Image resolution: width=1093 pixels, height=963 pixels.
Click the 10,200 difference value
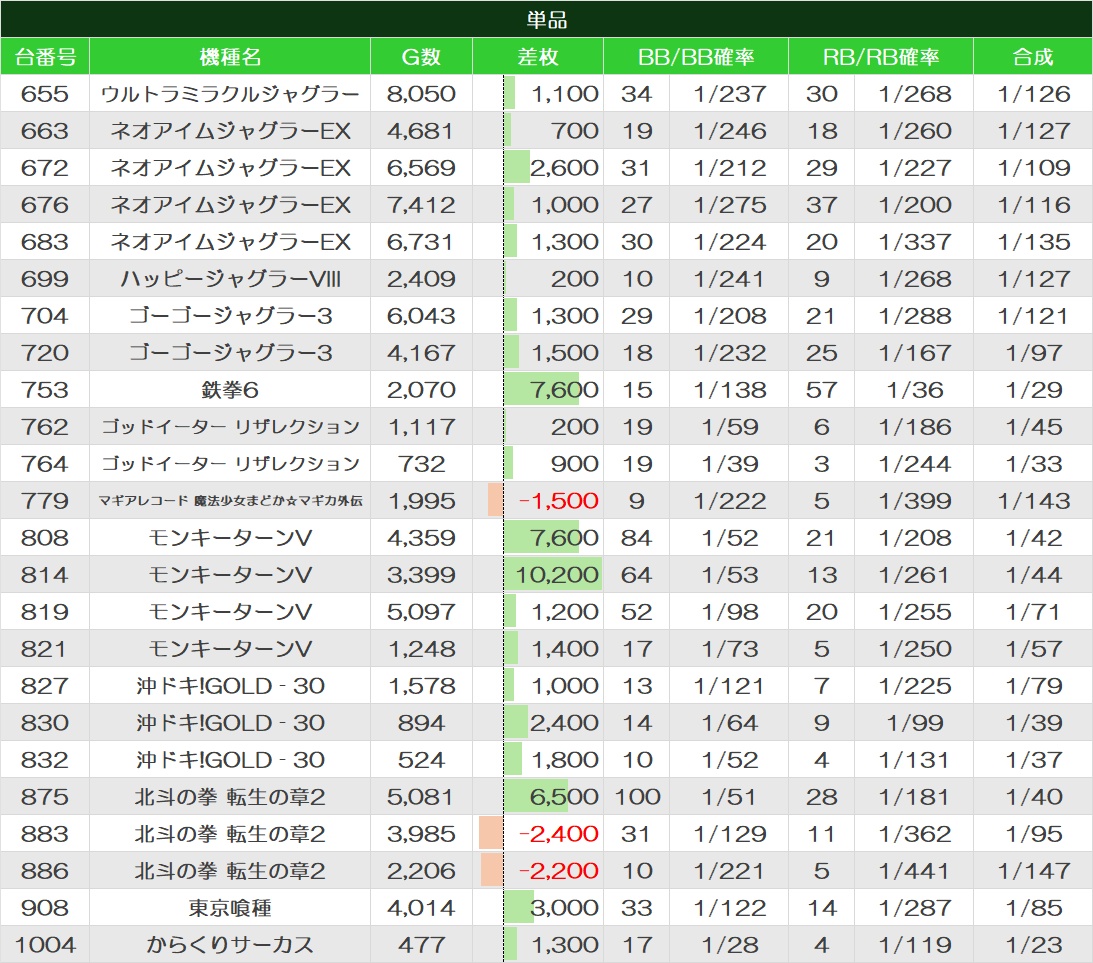557,574
